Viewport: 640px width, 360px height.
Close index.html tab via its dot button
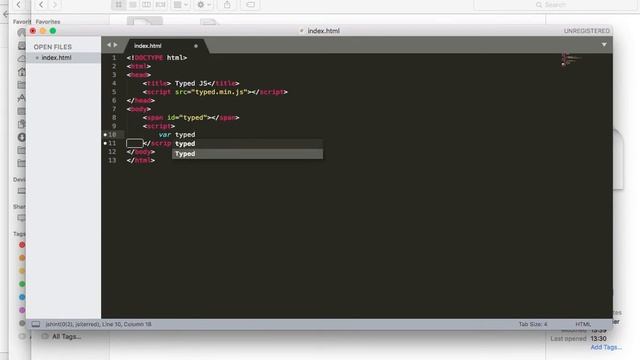pyautogui.click(x=196, y=46)
